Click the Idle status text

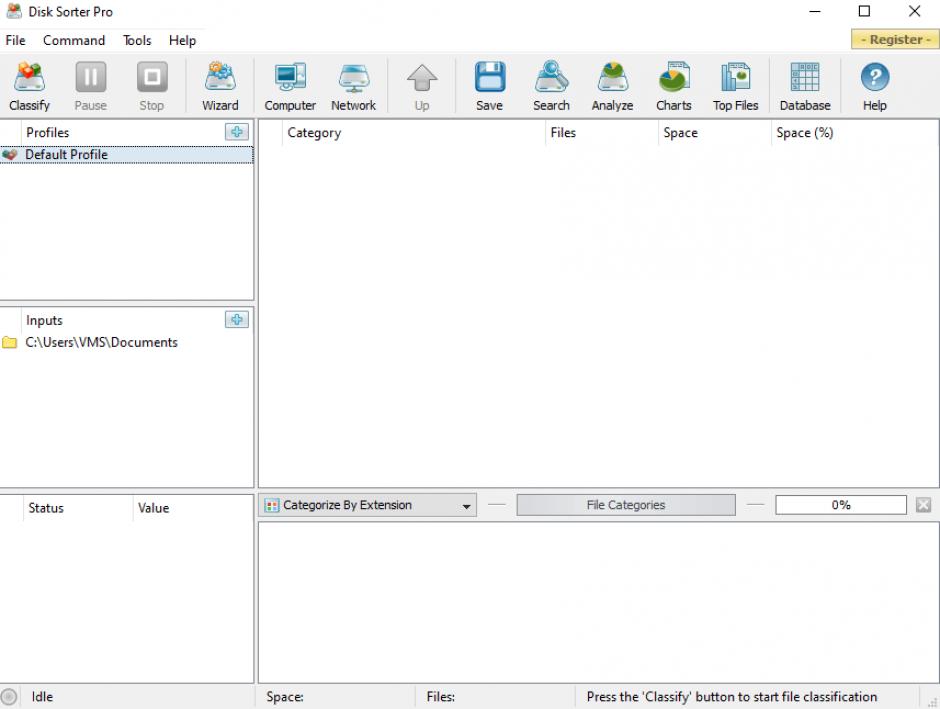42,697
